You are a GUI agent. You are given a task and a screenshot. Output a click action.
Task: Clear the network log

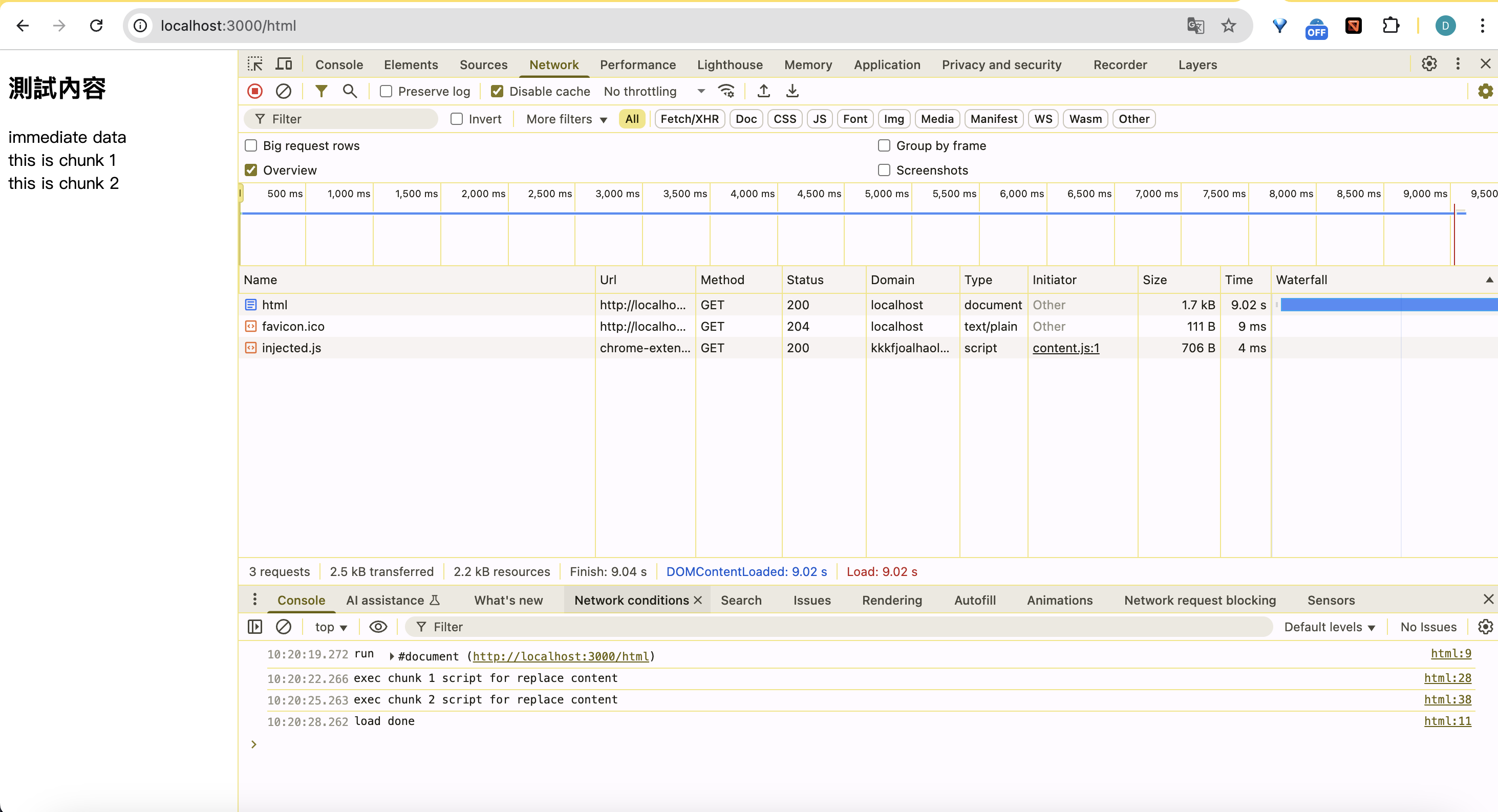point(283,91)
